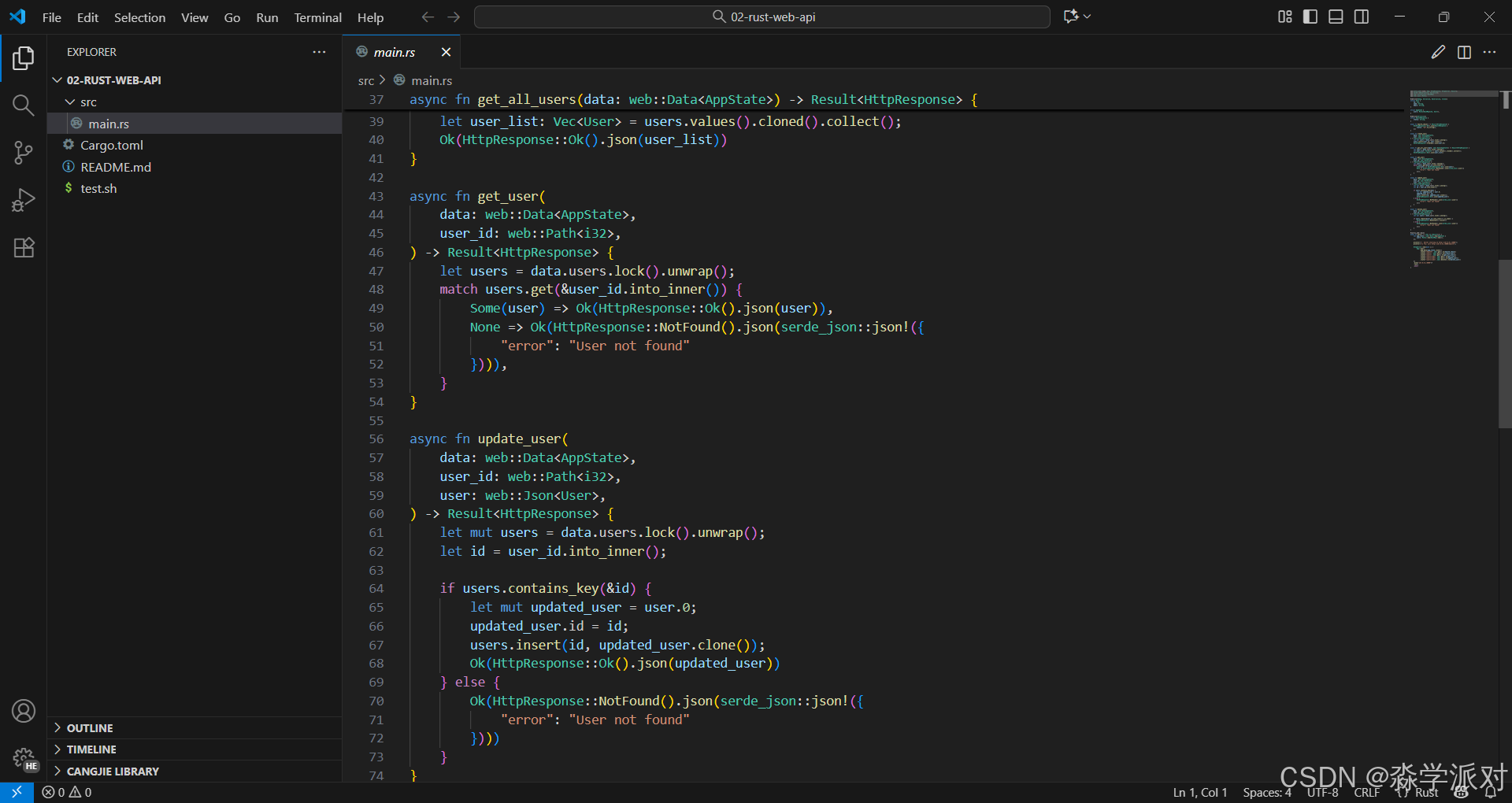Change indentation via Spaces: 4
This screenshot has width=1512, height=803.
coord(1267,793)
